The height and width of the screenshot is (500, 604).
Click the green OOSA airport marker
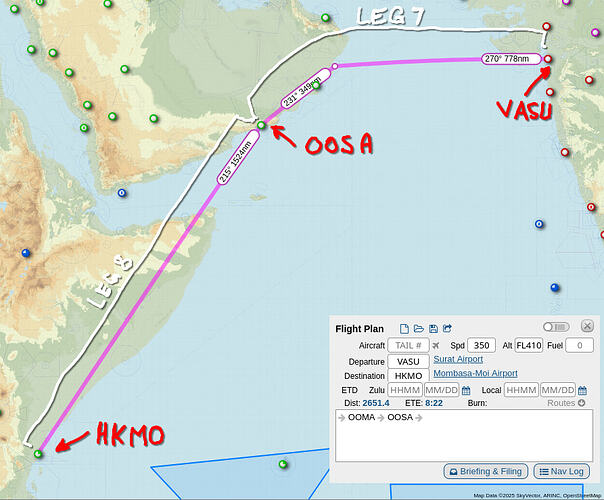261,125
